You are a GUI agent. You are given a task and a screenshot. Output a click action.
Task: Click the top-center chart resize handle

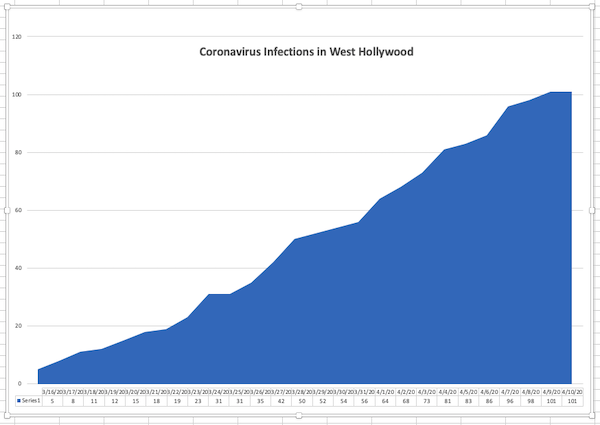[299, 7]
